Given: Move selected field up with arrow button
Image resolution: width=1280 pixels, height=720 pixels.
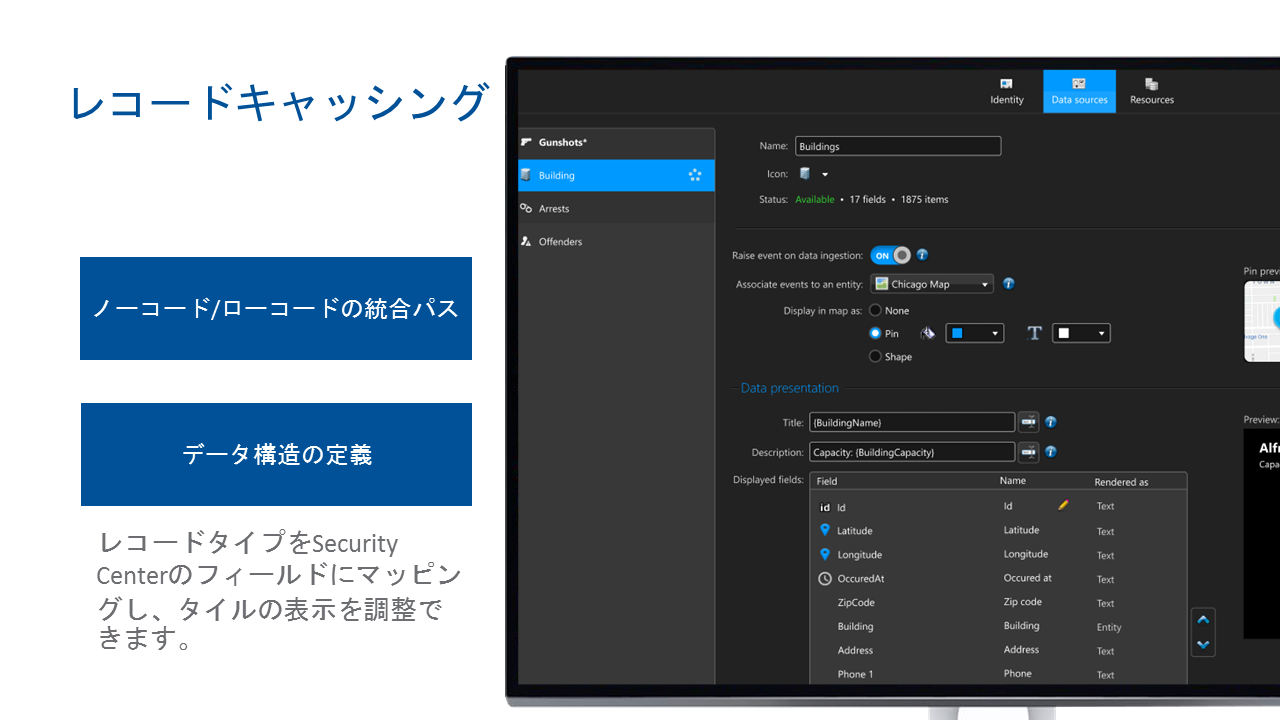Looking at the screenshot, I should tap(1204, 620).
